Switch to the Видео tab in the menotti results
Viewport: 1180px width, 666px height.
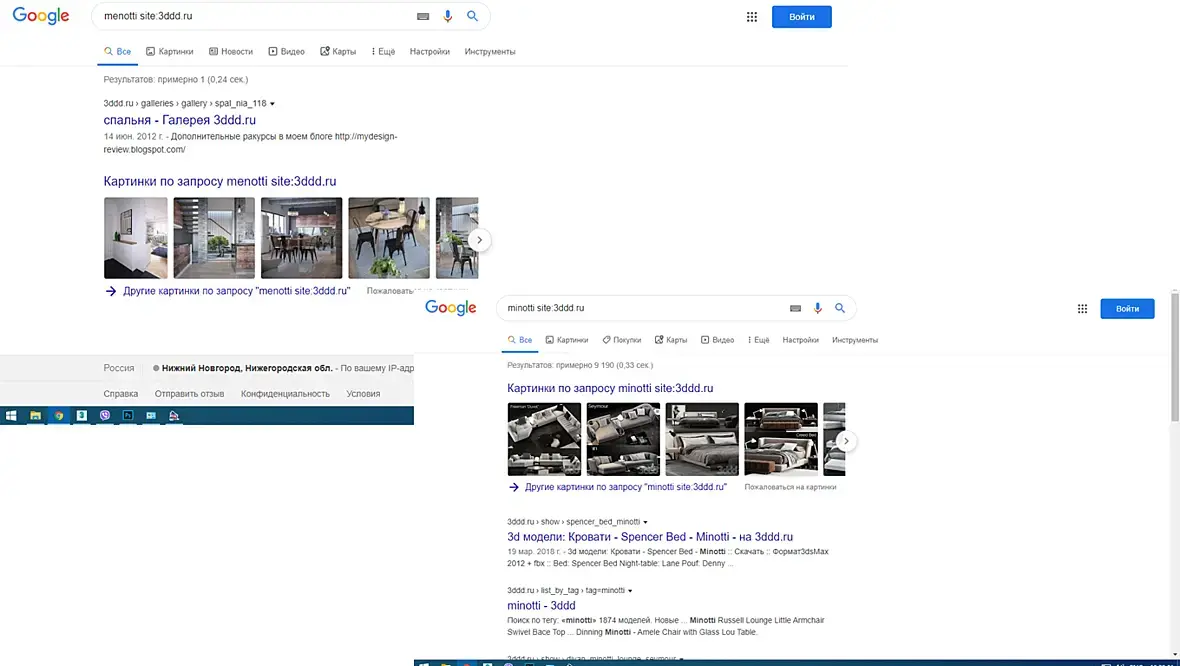click(x=287, y=51)
